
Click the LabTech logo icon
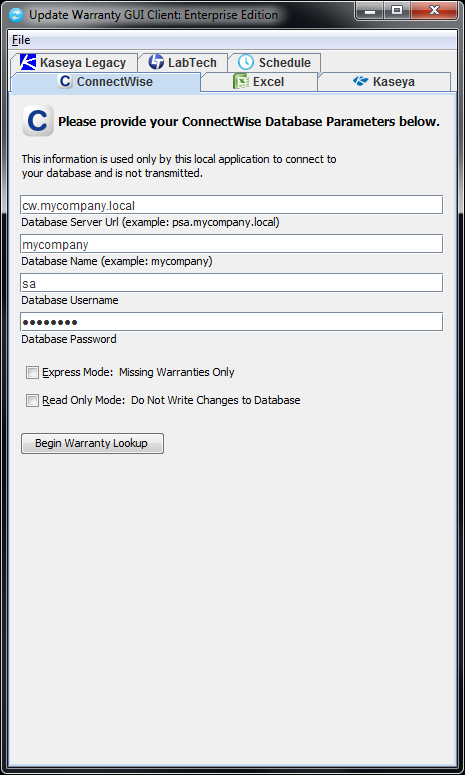point(156,62)
